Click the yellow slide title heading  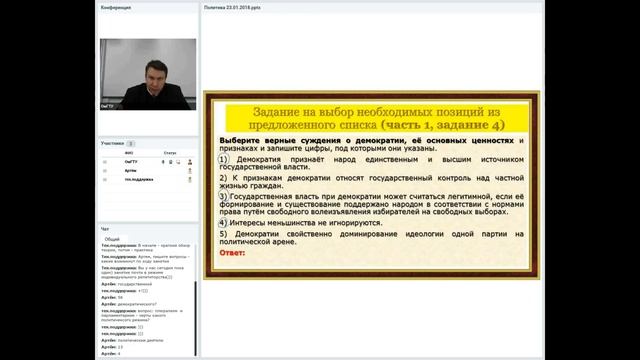coord(377,118)
